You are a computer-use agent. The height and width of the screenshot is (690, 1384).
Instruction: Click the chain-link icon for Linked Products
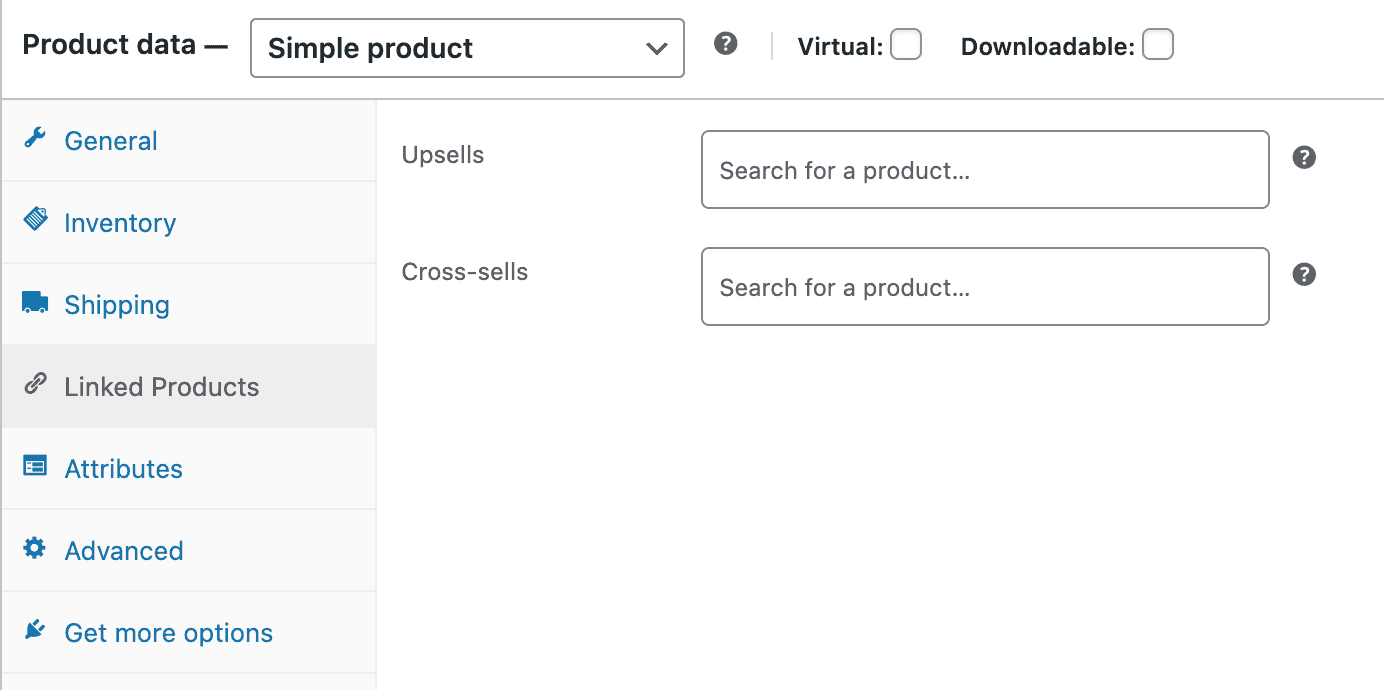pos(35,386)
